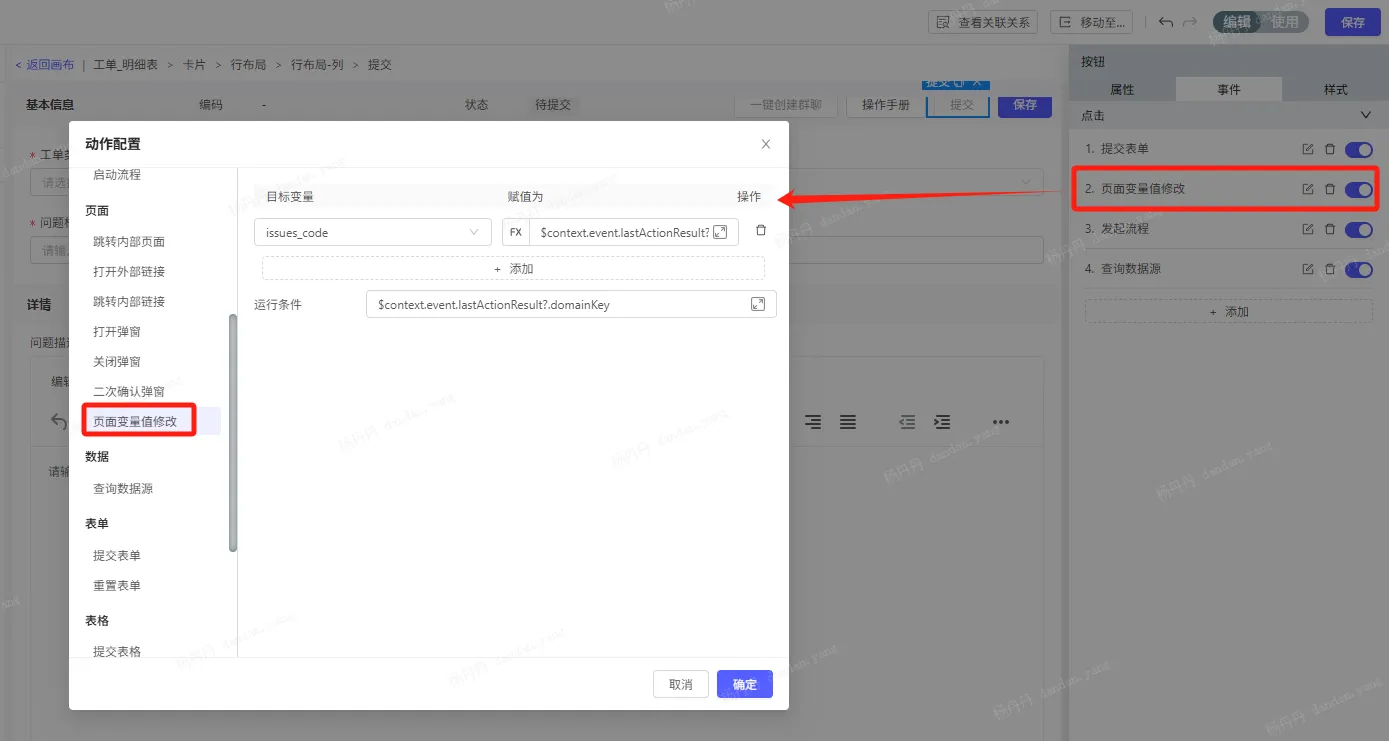The height and width of the screenshot is (741, 1389).
Task: Switch to the 属性 tab
Action: [x=1122, y=89]
